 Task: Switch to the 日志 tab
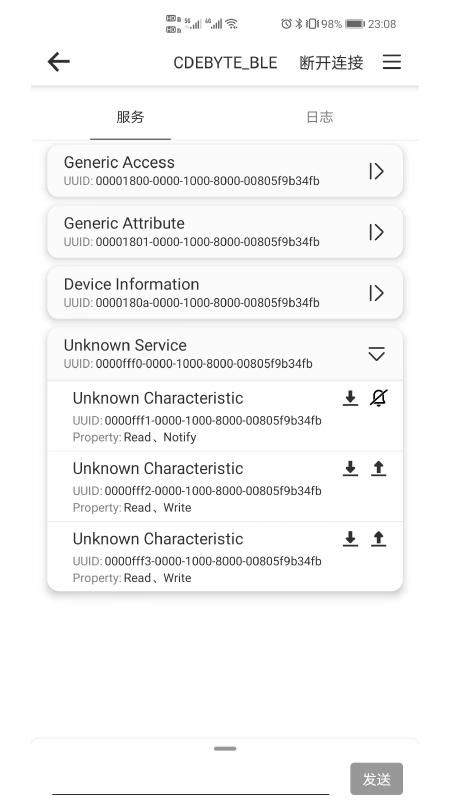pyautogui.click(x=320, y=117)
